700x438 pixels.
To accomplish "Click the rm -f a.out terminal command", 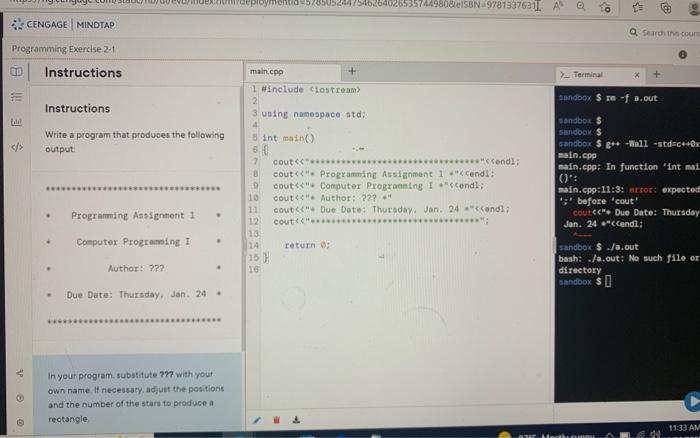I will click(632, 98).
